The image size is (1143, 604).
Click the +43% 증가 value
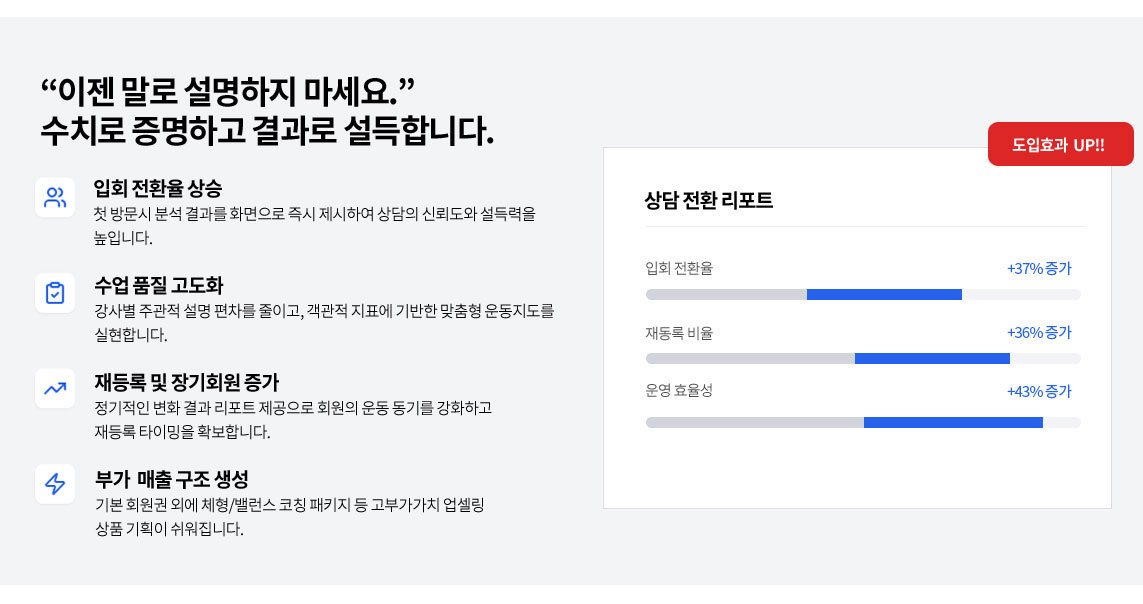pos(1039,391)
